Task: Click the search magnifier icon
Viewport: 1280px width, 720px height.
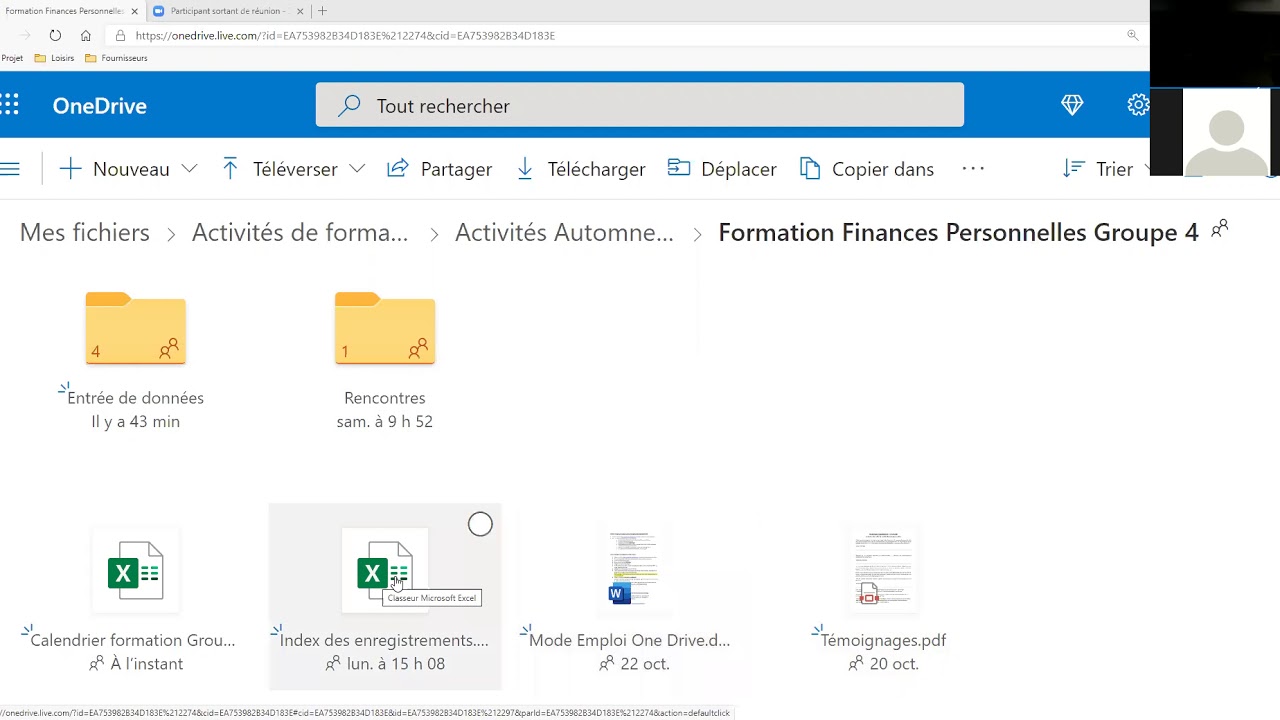Action: pyautogui.click(x=349, y=105)
